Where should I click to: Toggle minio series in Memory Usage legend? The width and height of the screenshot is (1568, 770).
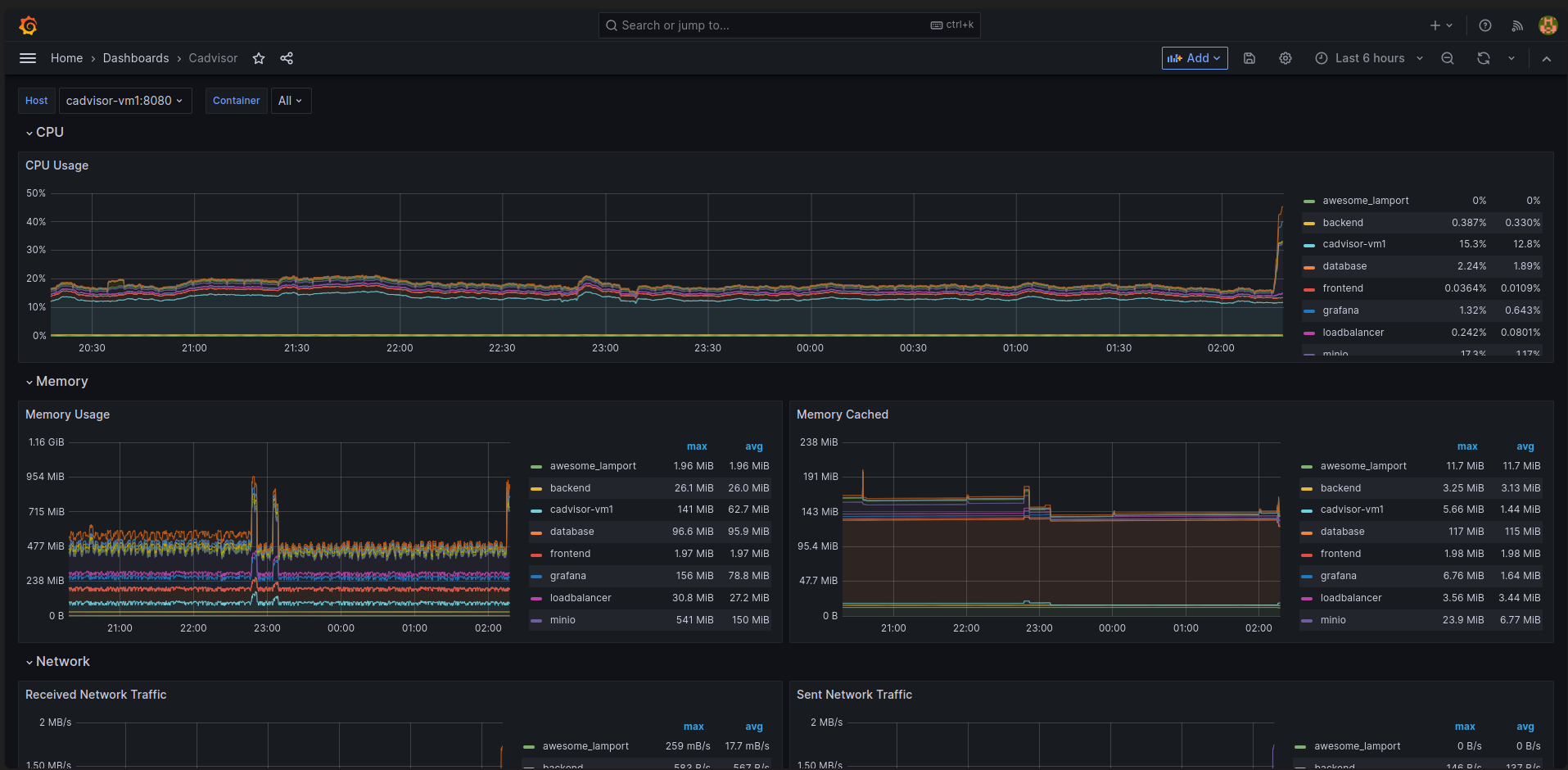pyautogui.click(x=563, y=620)
